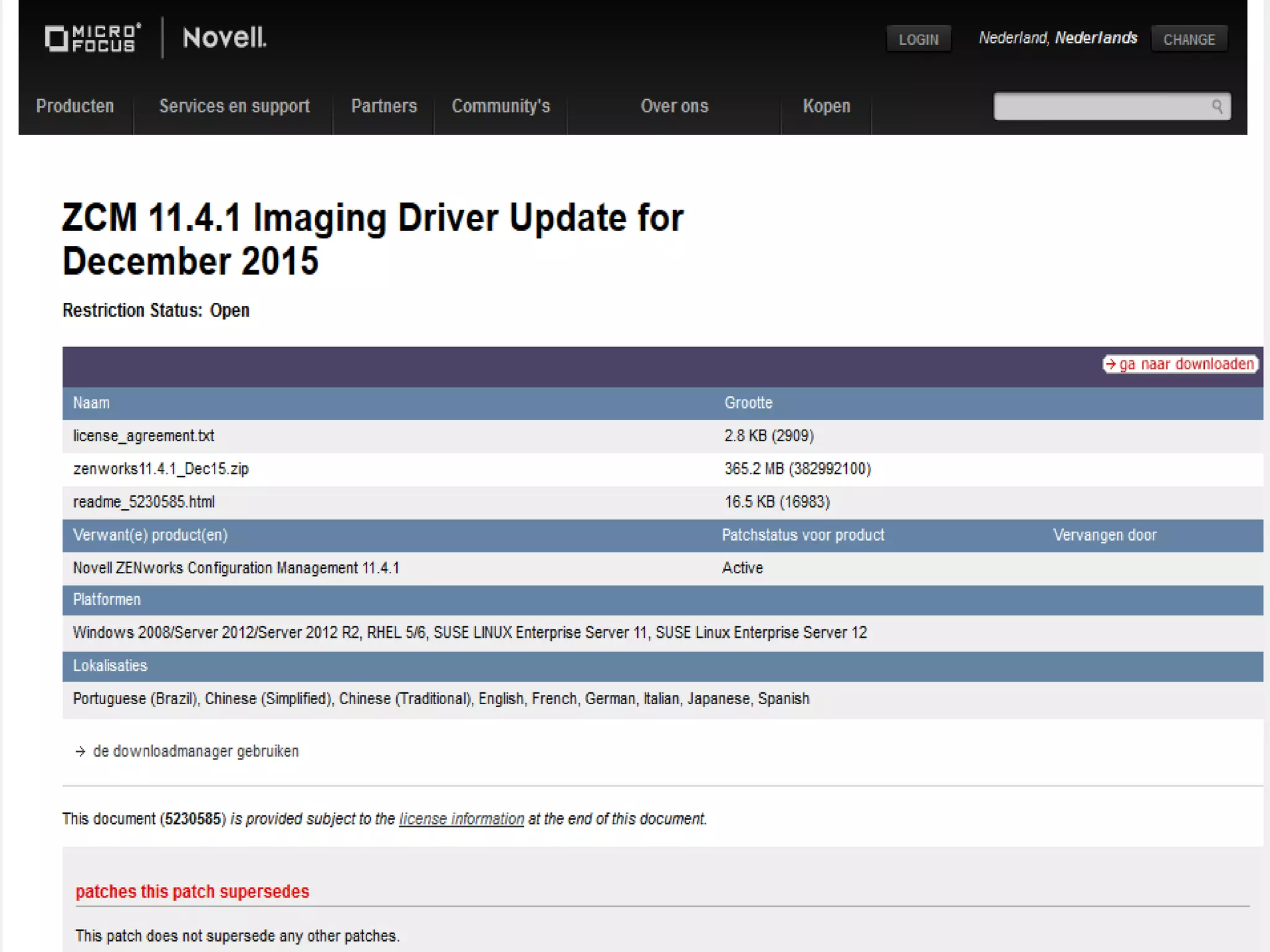
Task: Click the CHANGE region button
Action: [x=1189, y=40]
